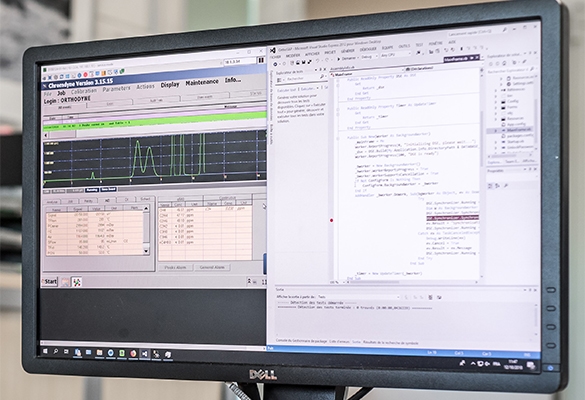Click the pause icon in remote toolbar

[x=261, y=60]
